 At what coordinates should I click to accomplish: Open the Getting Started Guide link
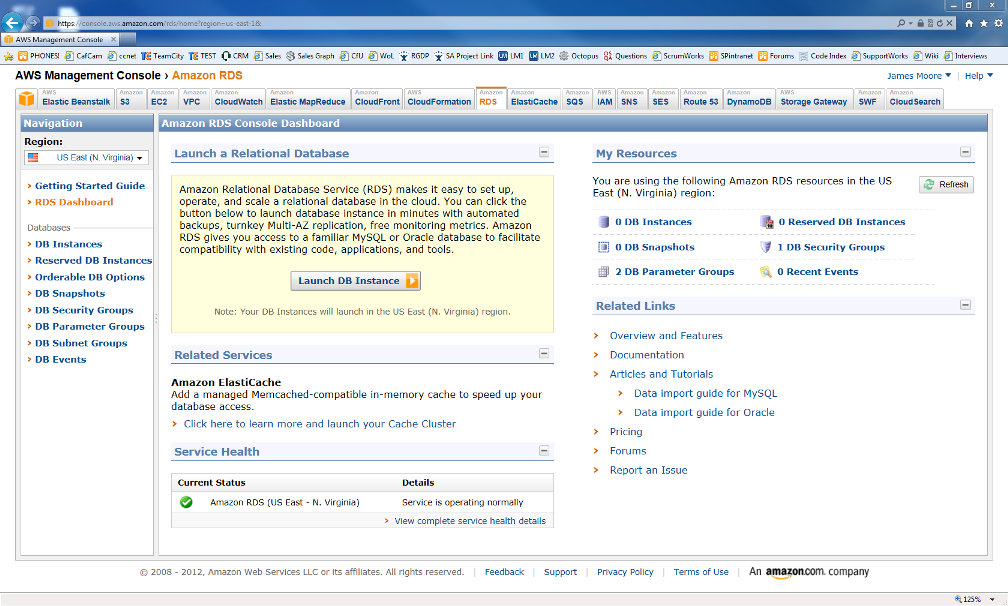coord(90,186)
